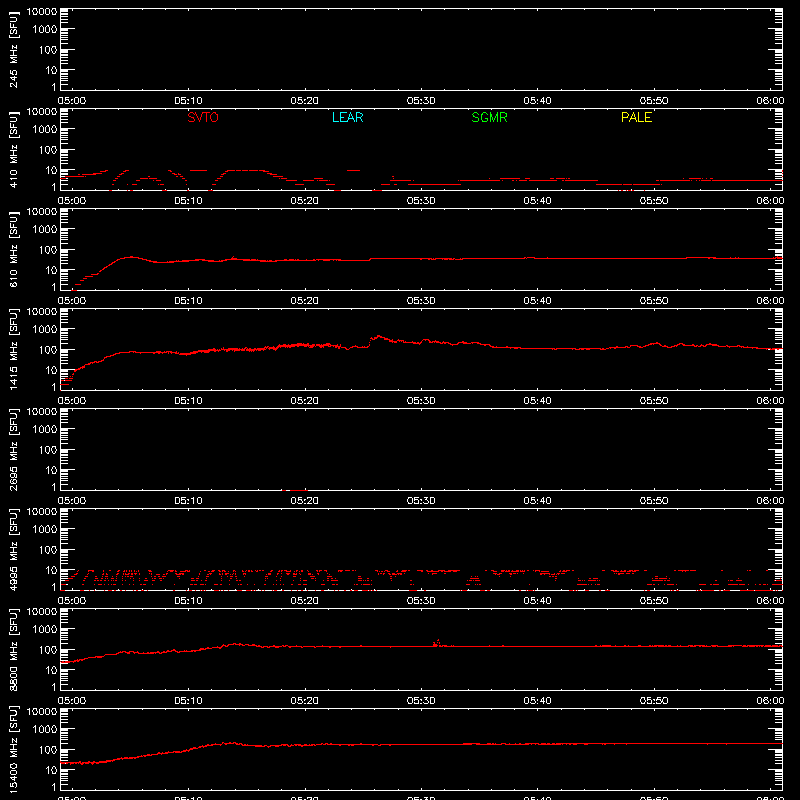The width and height of the screenshot is (800, 800).
Task: Click the 610 MHz [SFU] axis title
Action: pyautogui.click(x=13, y=249)
